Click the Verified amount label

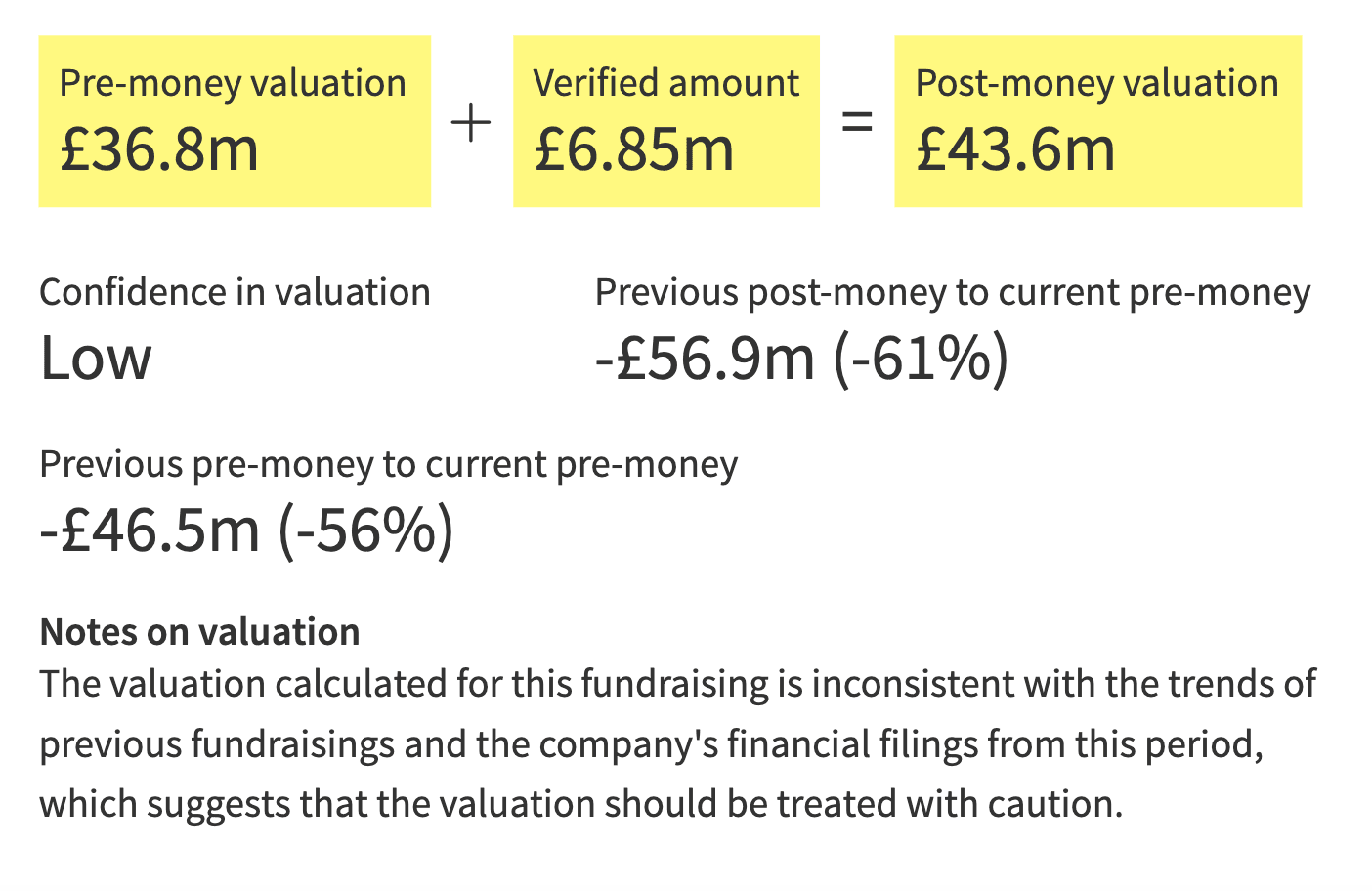point(666,83)
